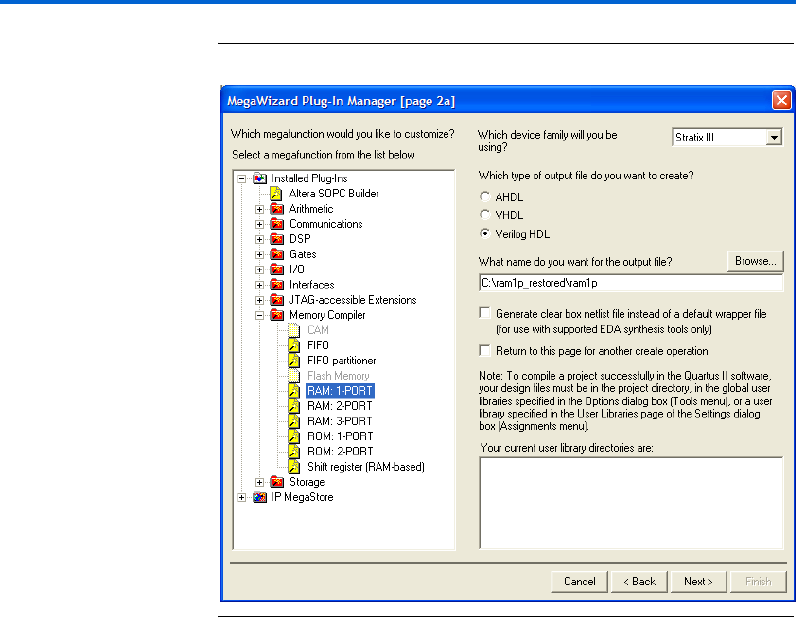Image resolution: width=796 pixels, height=618 pixels.
Task: Click the FIFO partitioner icon
Action: [294, 361]
